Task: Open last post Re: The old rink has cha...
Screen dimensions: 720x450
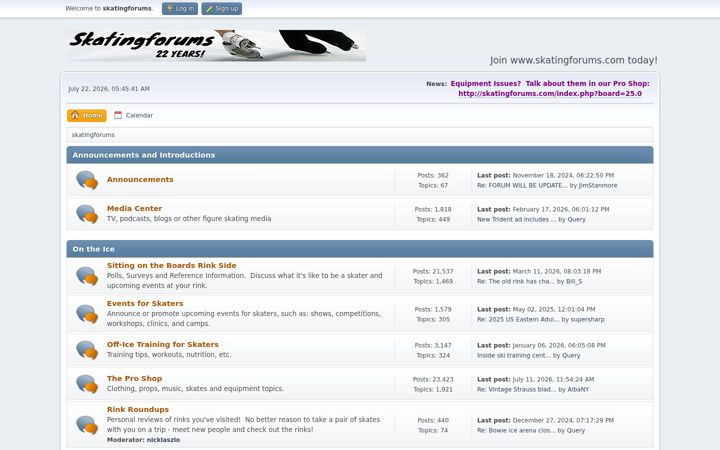Action: 516,281
